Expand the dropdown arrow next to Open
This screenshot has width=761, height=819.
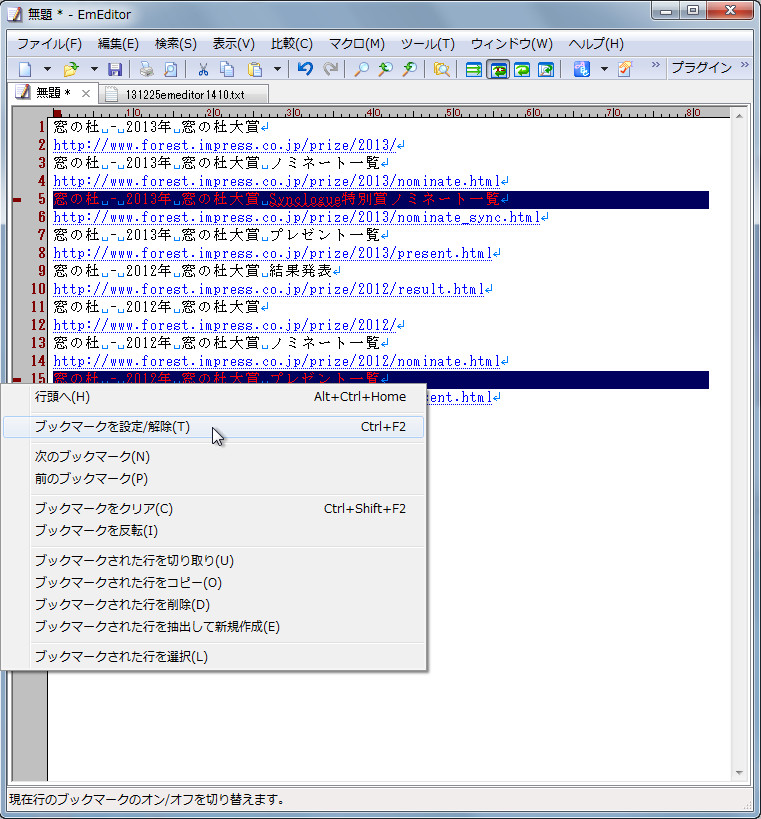(94, 69)
